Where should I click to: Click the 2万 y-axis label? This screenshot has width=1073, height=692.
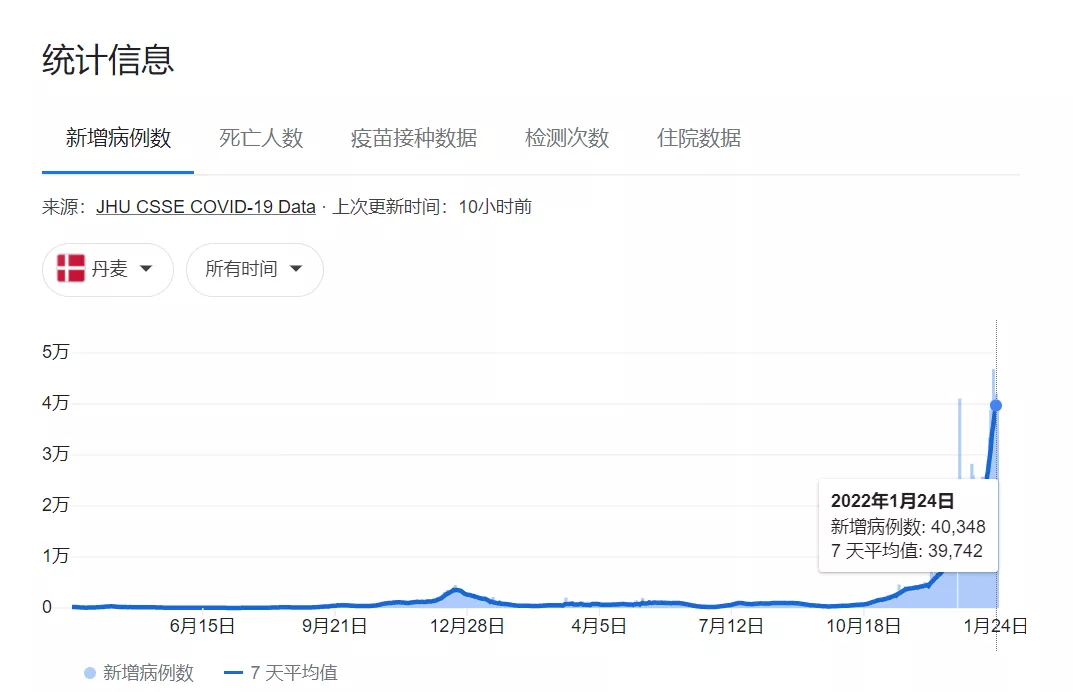point(55,505)
